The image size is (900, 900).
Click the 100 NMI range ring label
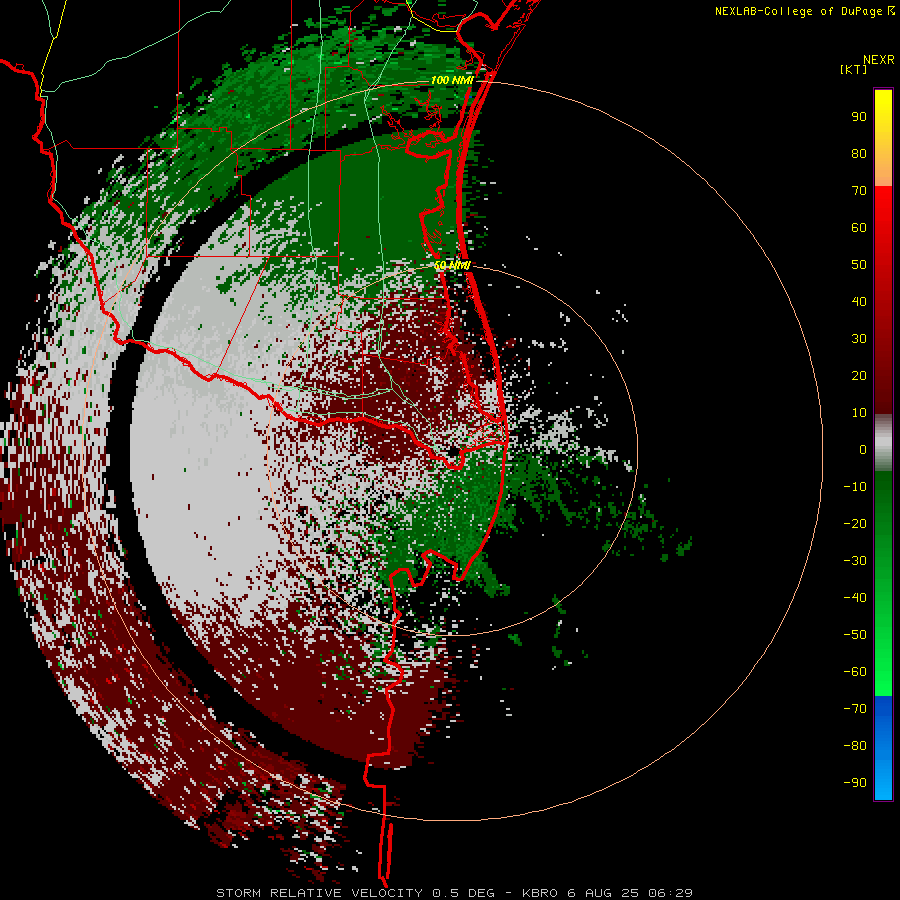[452, 80]
